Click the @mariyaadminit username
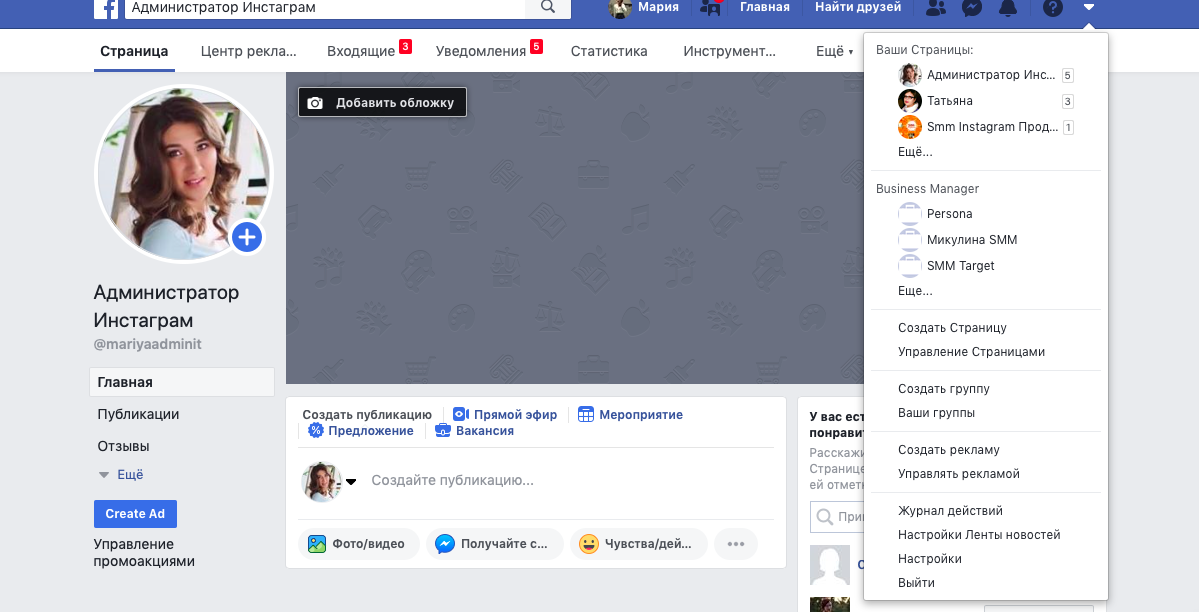1199x612 pixels. pyautogui.click(x=148, y=344)
